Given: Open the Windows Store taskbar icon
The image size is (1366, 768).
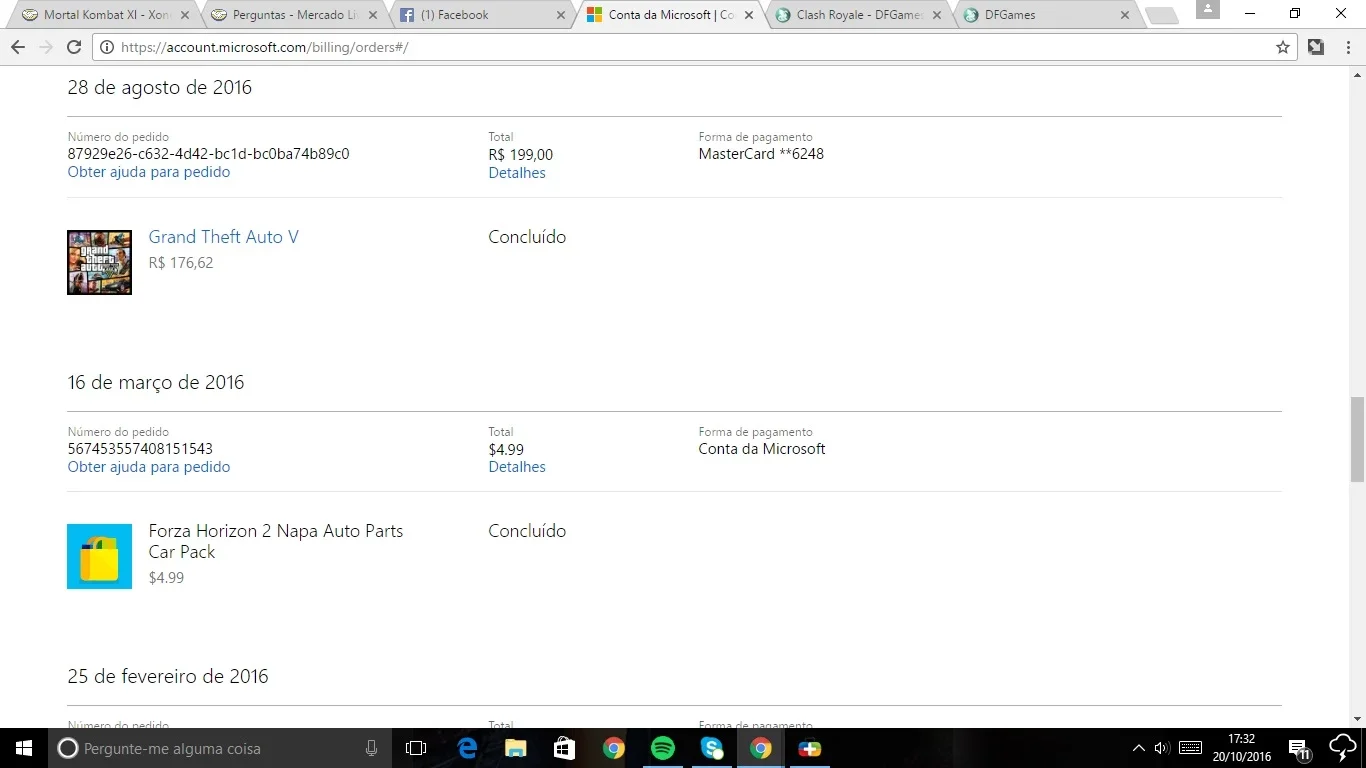Looking at the screenshot, I should [565, 748].
